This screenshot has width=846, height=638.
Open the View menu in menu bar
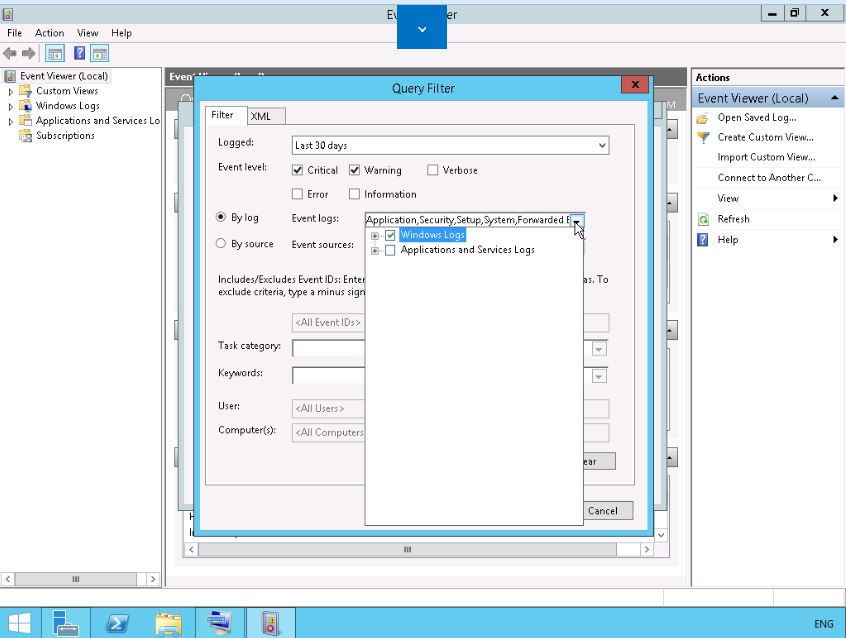[x=87, y=33]
